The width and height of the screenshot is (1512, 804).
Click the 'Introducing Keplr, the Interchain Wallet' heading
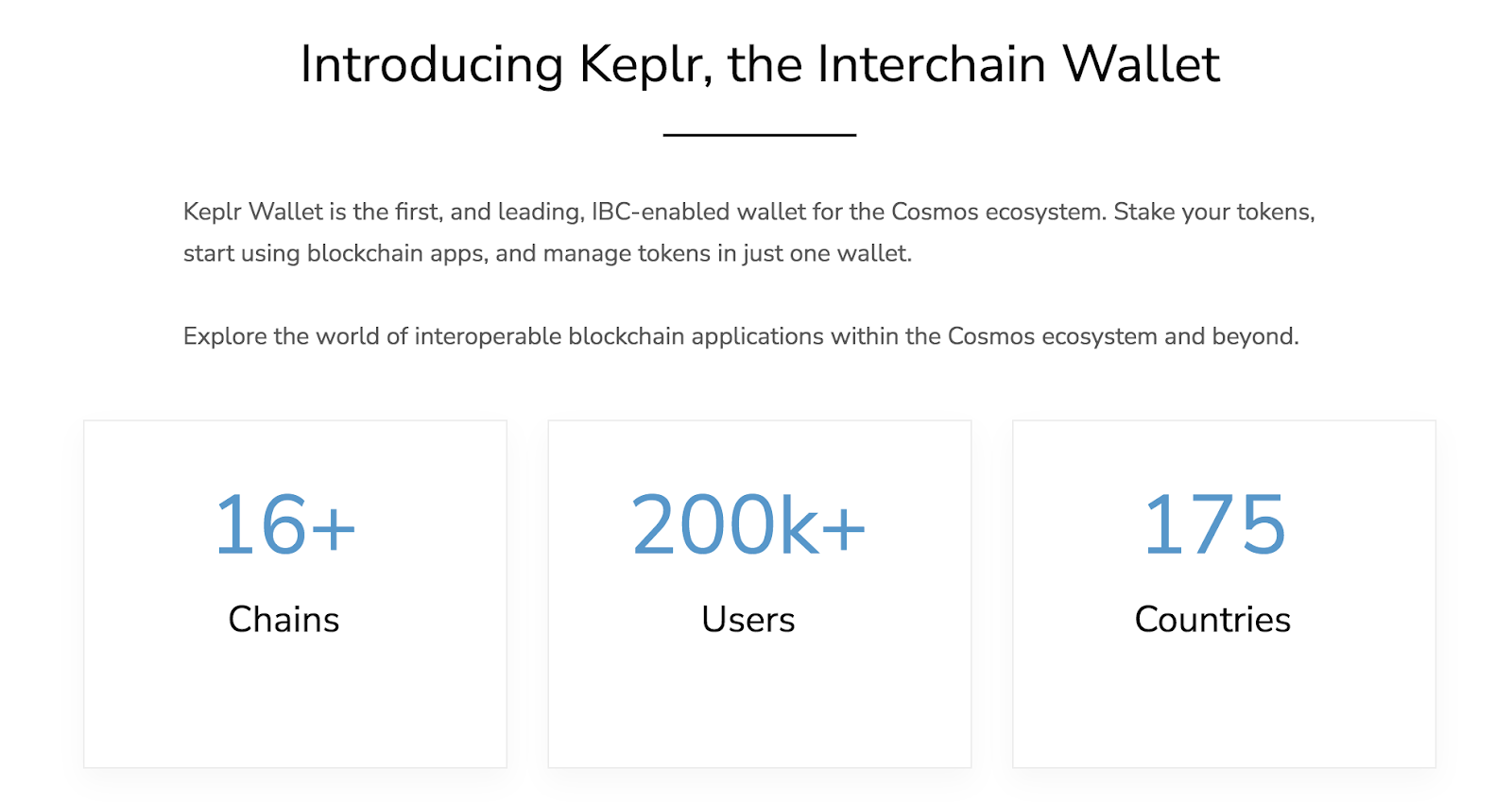pos(759,64)
